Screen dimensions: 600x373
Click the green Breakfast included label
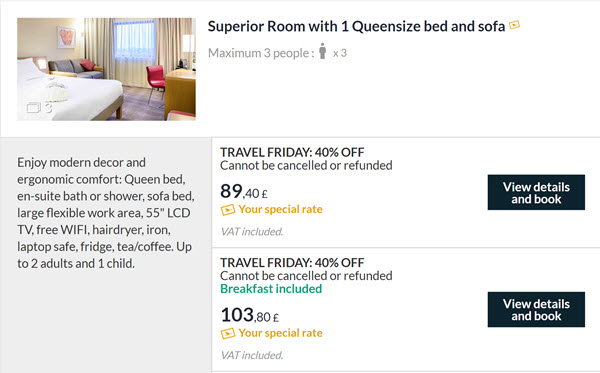271,288
